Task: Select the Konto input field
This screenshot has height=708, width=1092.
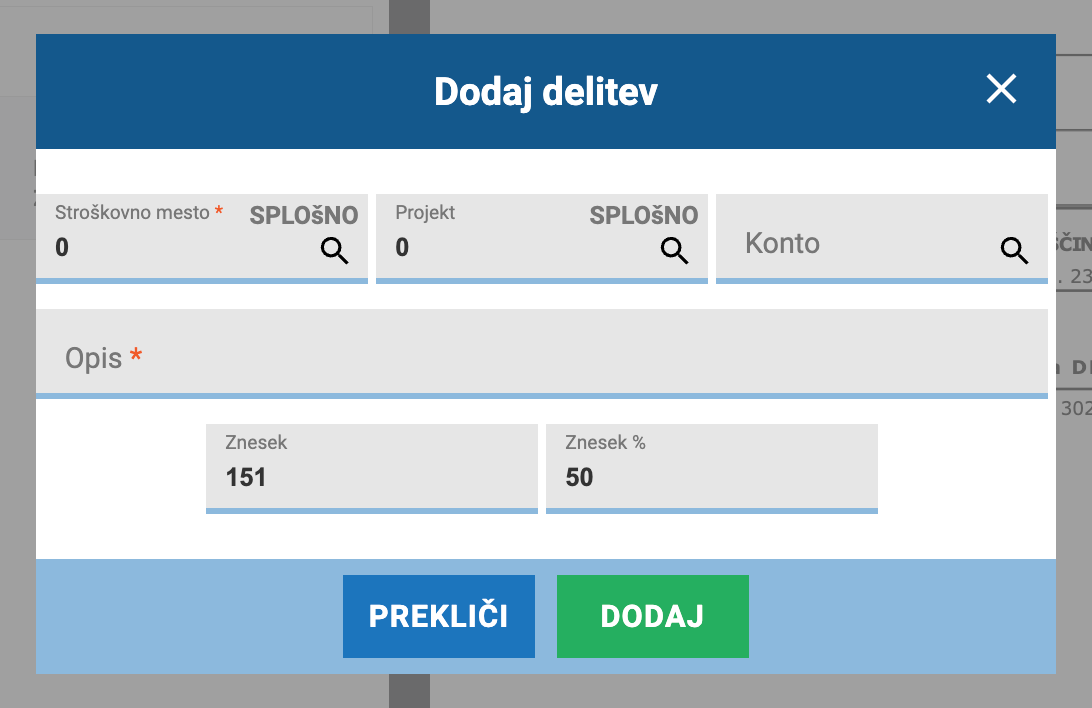Action: tap(882, 239)
